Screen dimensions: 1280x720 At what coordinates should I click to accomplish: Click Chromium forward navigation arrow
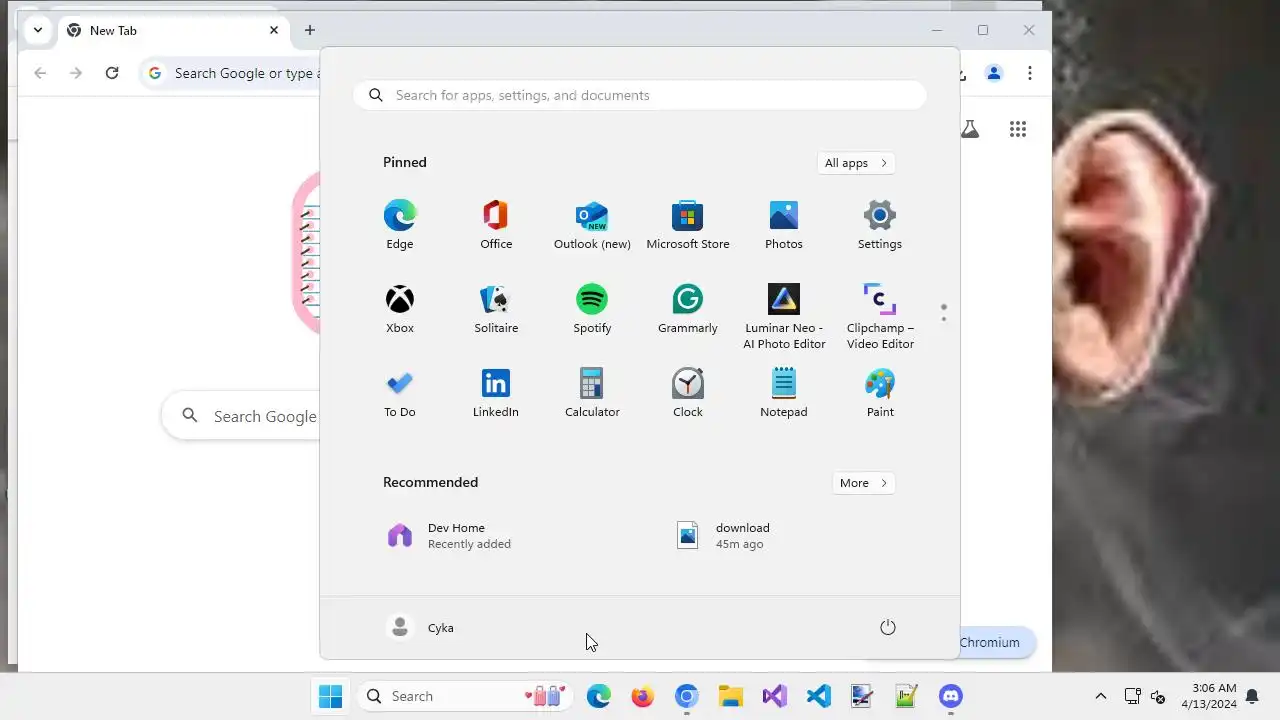(76, 73)
